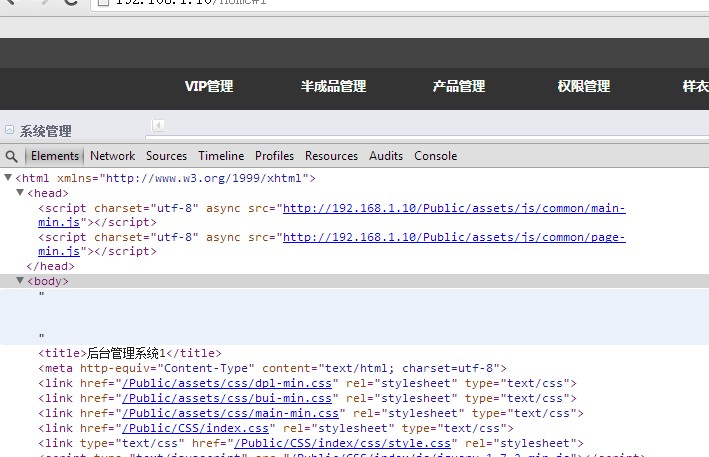Collapse the sidebar with the left arrow icon
The height and width of the screenshot is (457, 709).
pos(158,125)
